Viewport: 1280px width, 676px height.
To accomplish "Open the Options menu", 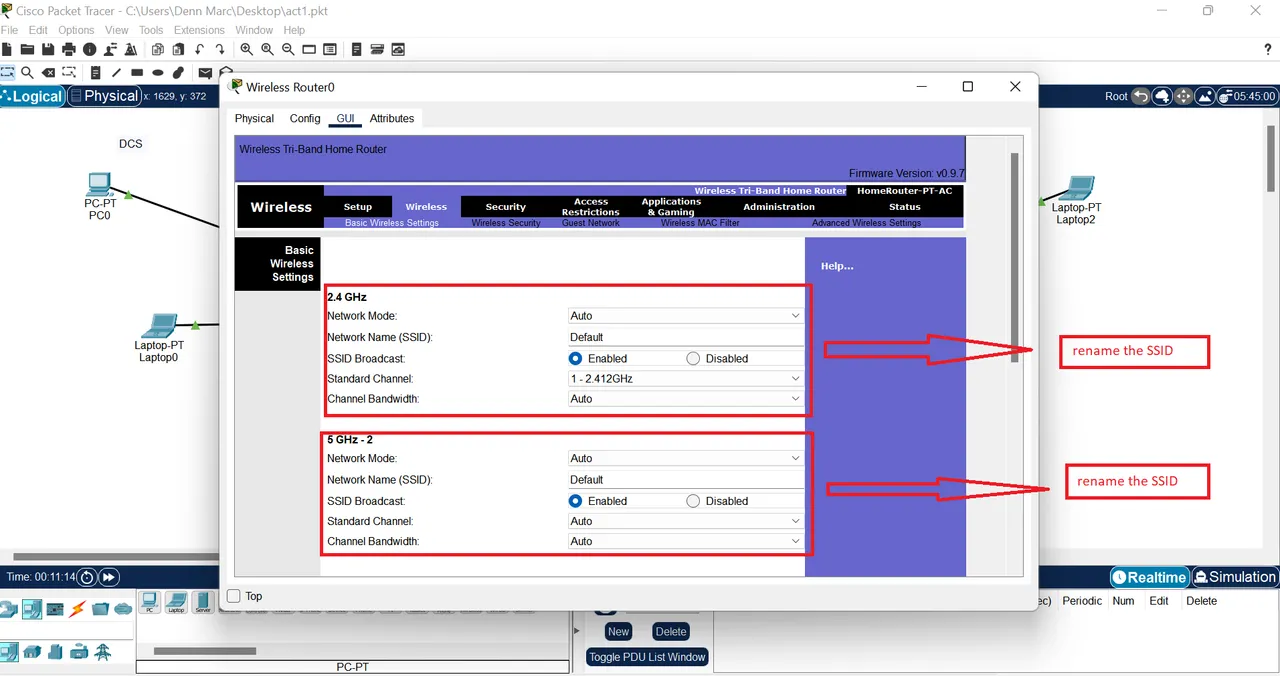I will pos(76,30).
